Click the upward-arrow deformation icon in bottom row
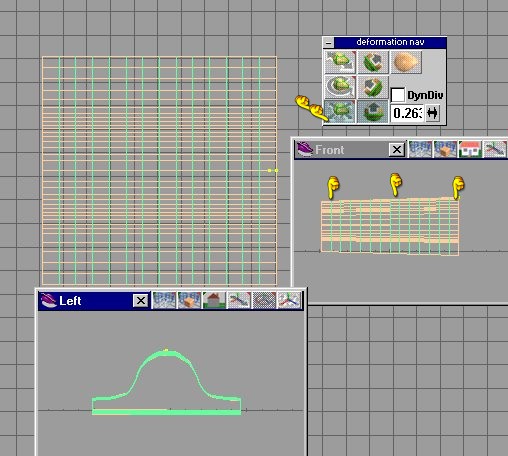 [x=373, y=112]
